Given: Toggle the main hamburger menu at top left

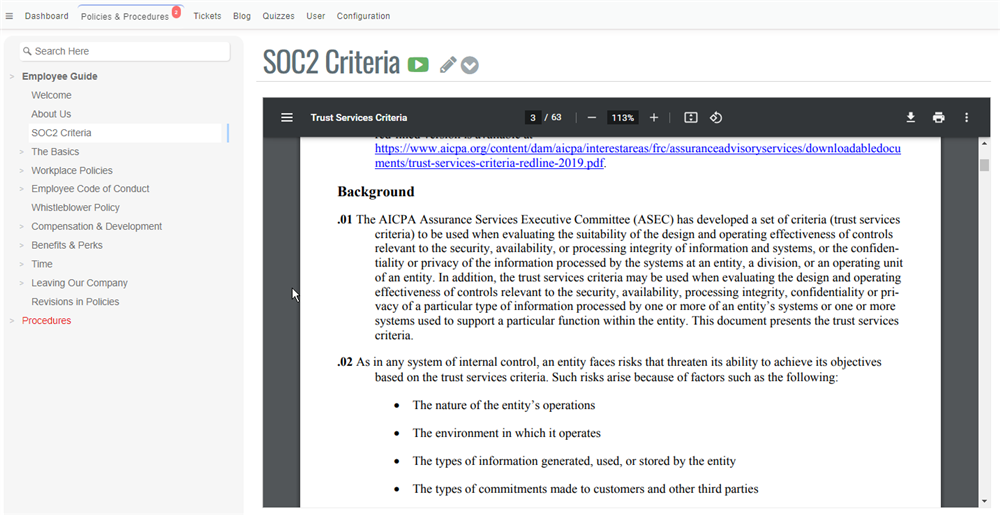Looking at the screenshot, I should (x=10, y=16).
